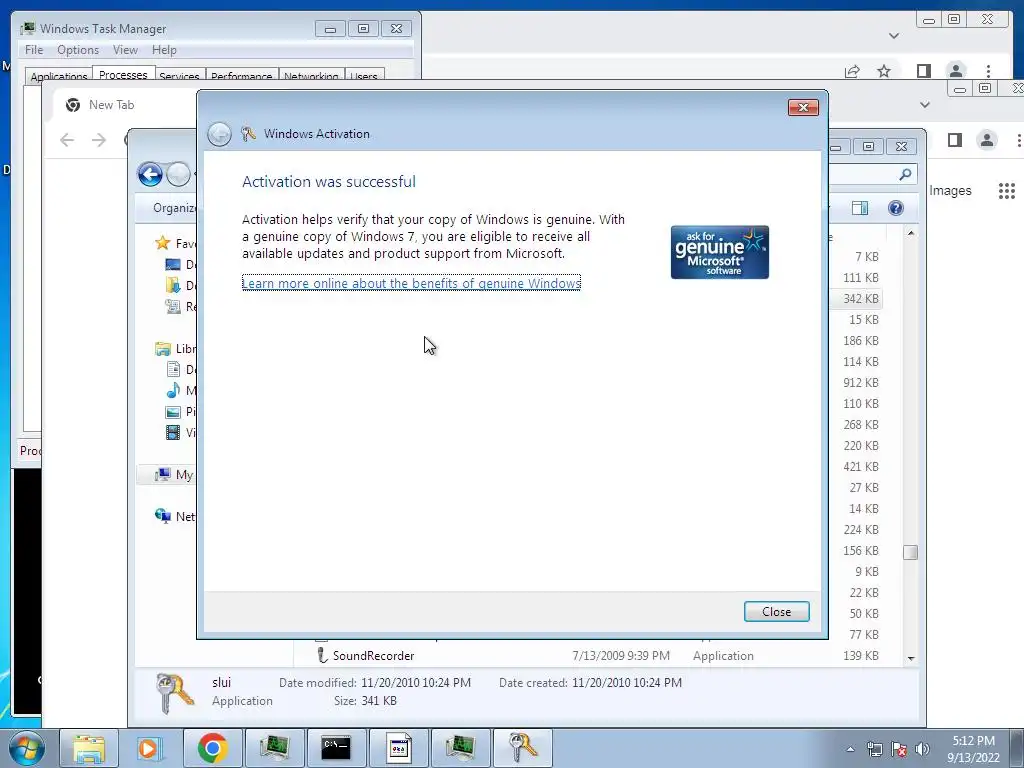Open Chrome from the taskbar
1024x768 pixels.
point(212,748)
